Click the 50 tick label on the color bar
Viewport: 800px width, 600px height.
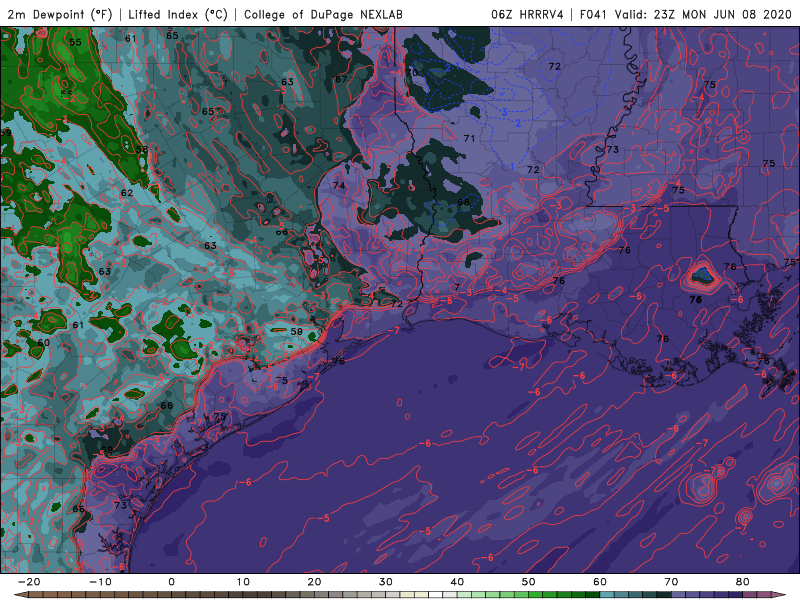click(x=529, y=582)
